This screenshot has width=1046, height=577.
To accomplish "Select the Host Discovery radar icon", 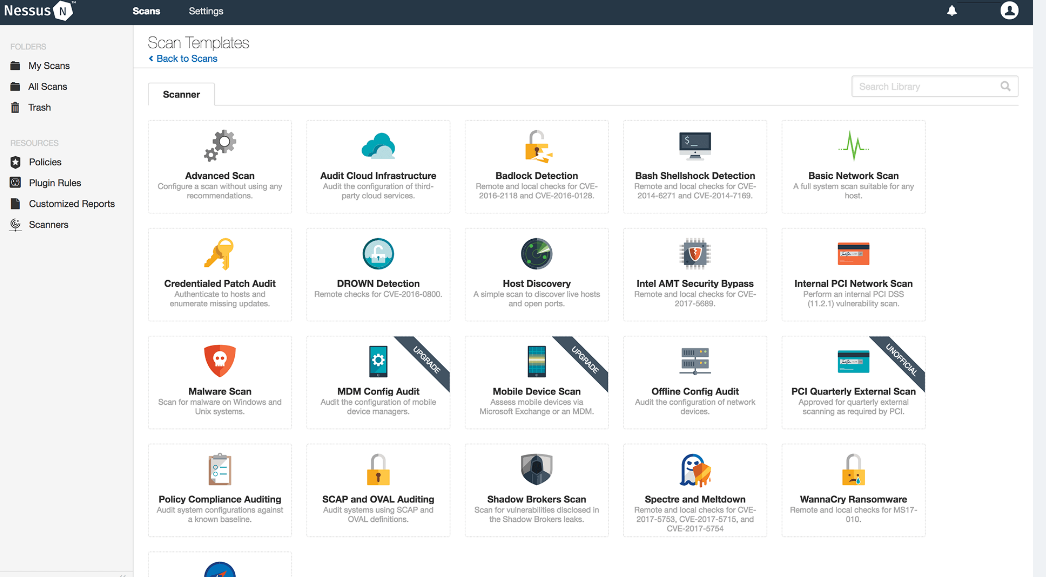I will [x=537, y=253].
